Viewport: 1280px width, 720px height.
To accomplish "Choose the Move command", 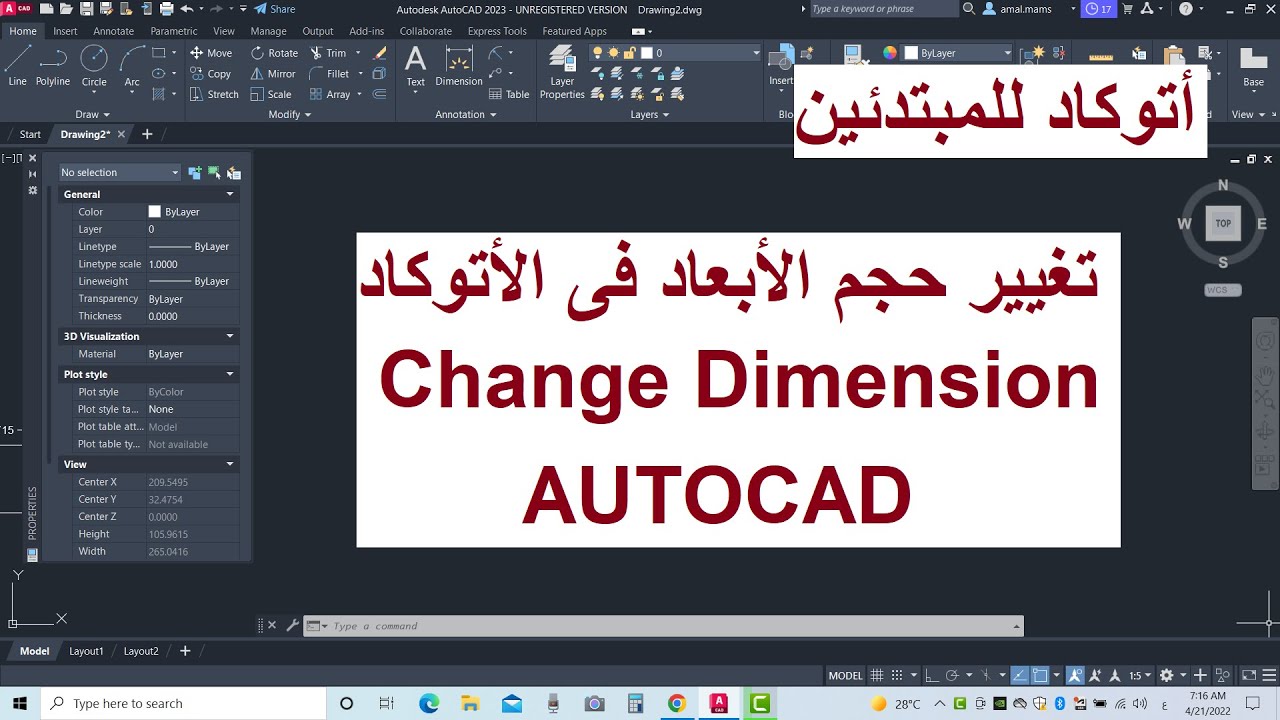I will tap(211, 53).
